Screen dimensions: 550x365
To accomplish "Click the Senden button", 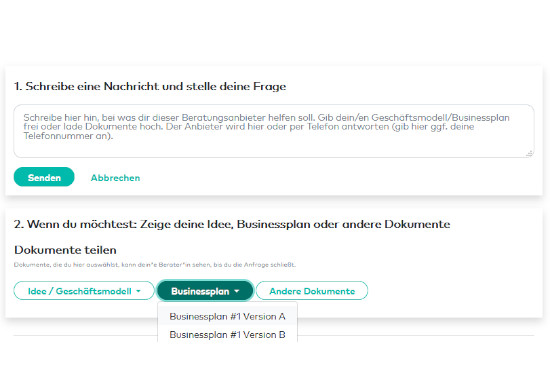I will click(44, 177).
